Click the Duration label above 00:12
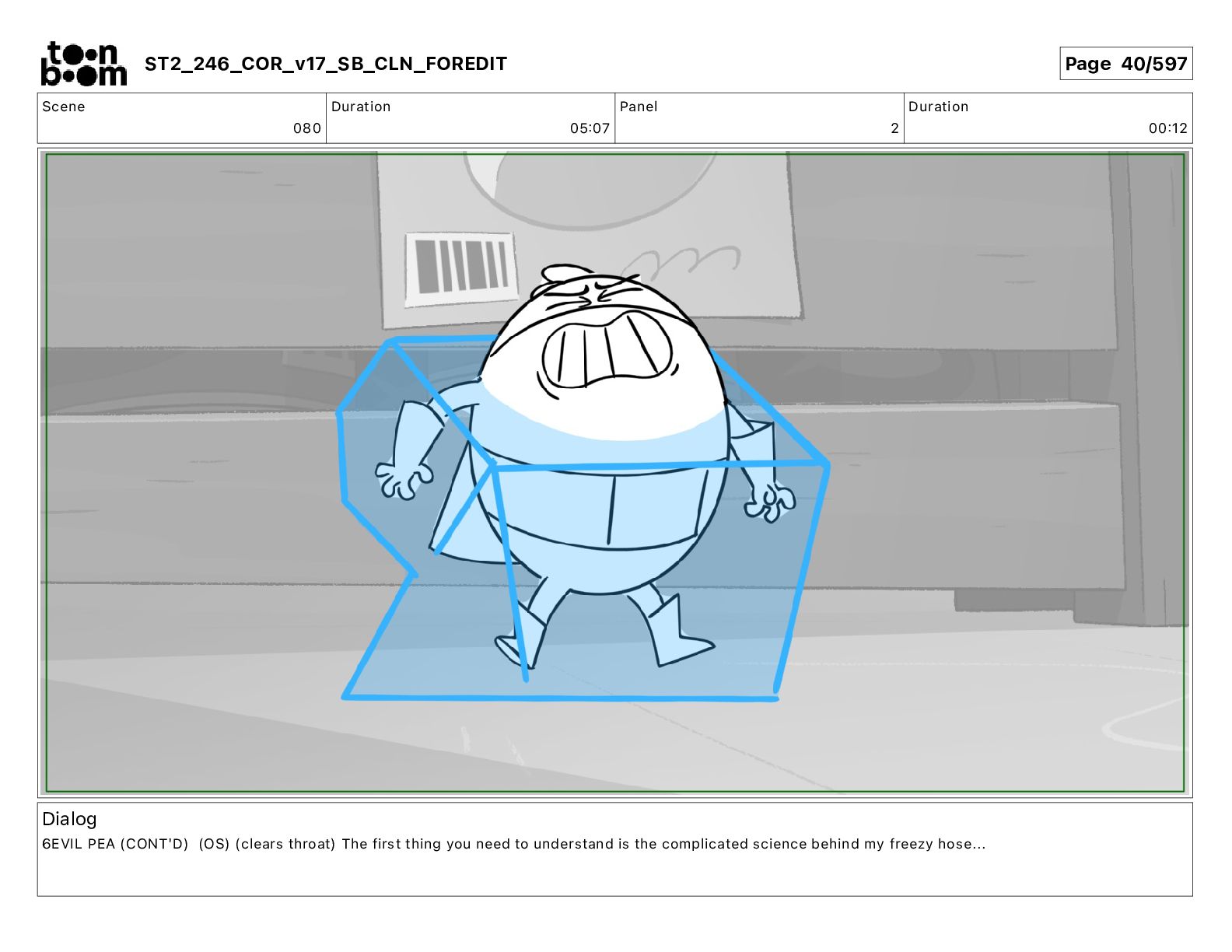 tap(938, 107)
